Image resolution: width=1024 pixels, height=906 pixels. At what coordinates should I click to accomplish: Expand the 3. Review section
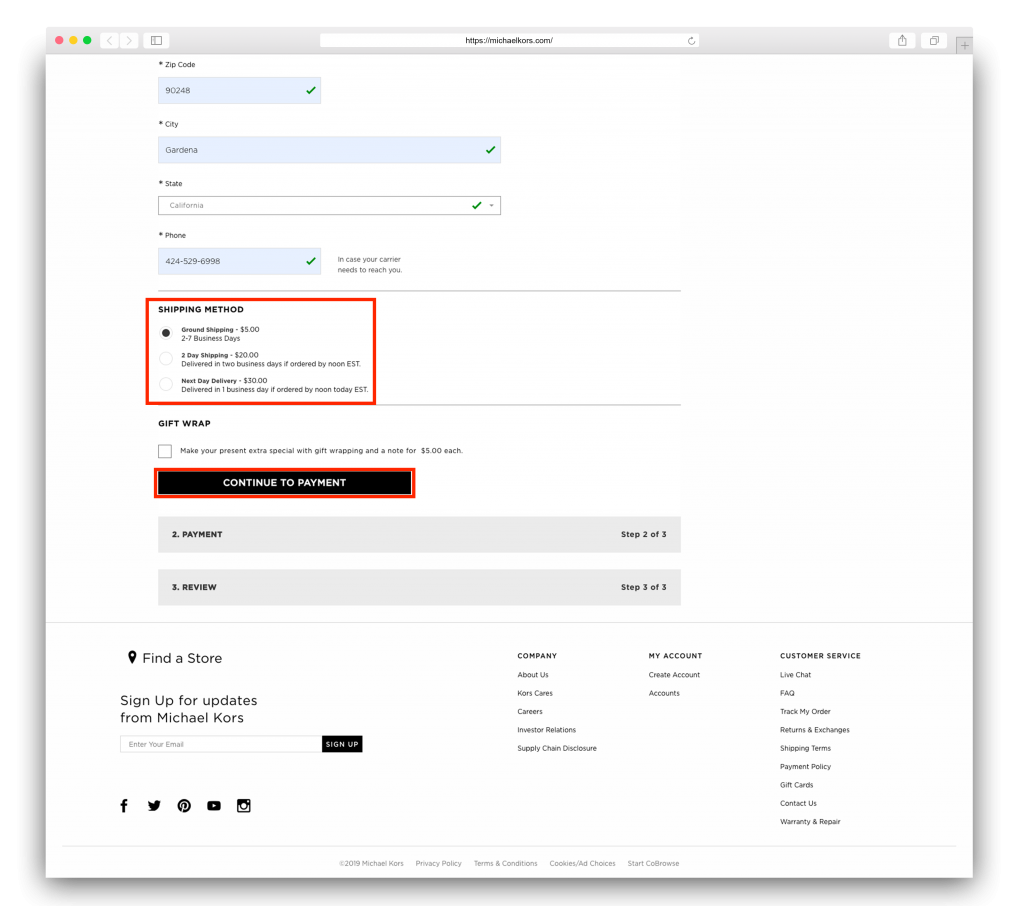419,587
